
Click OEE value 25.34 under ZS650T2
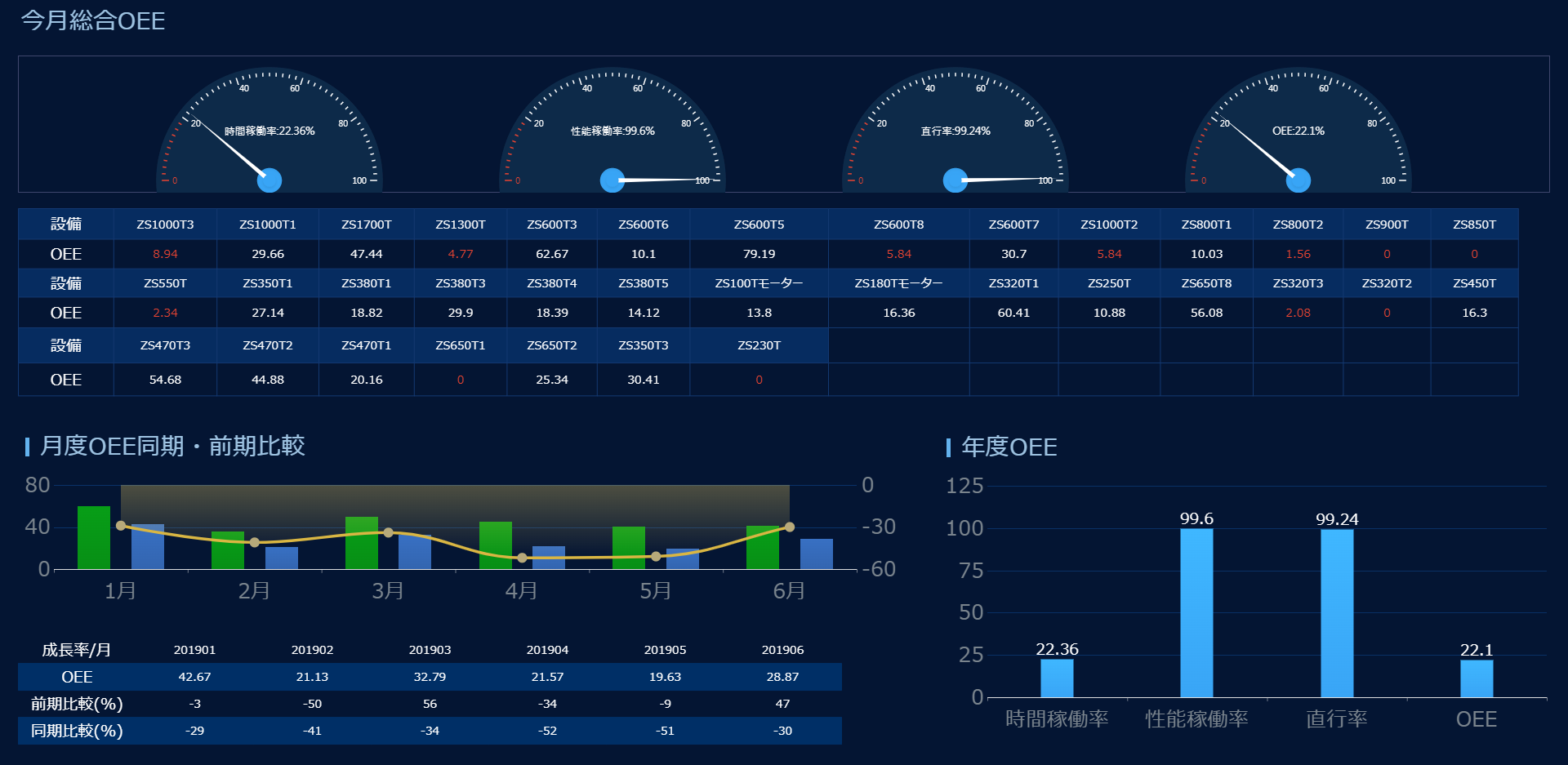[552, 380]
